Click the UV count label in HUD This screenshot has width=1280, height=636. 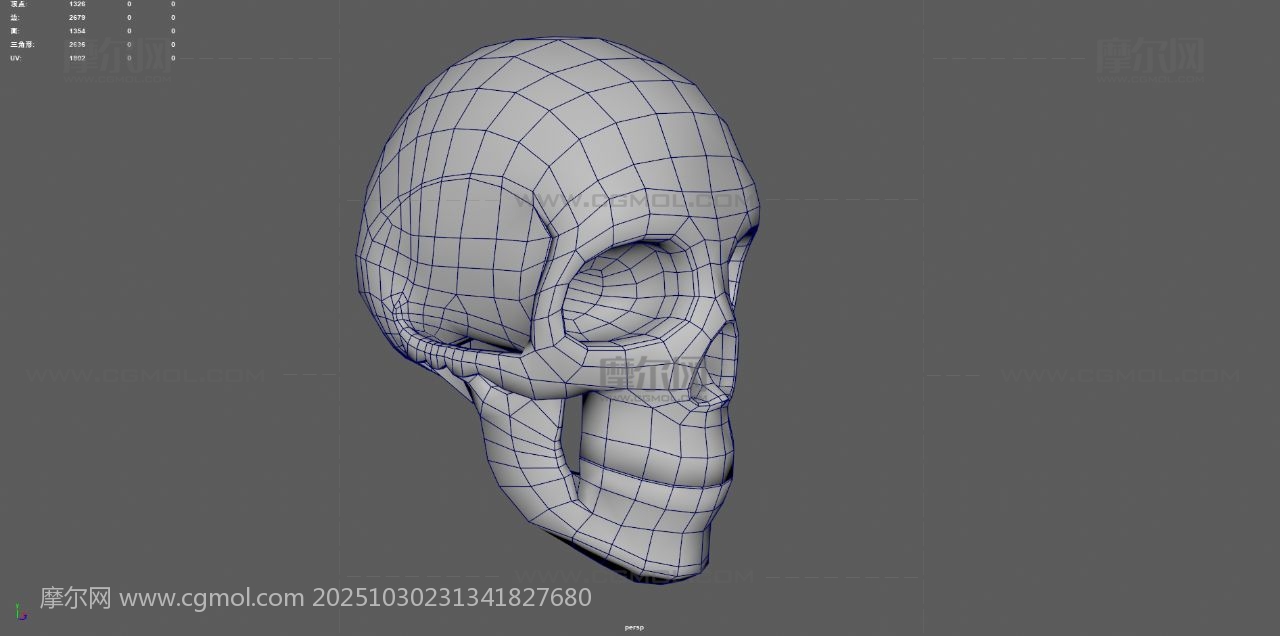[15, 58]
